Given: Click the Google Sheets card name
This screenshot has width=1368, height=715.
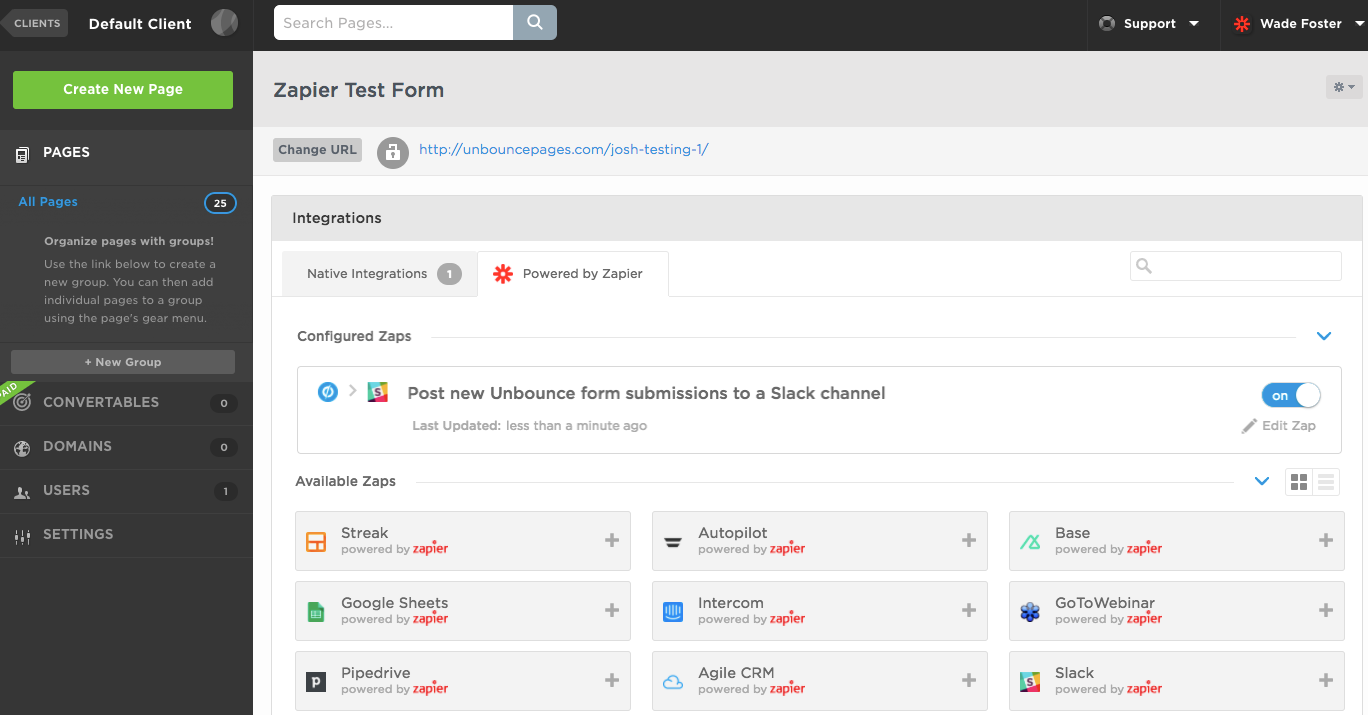Looking at the screenshot, I should point(395,603).
